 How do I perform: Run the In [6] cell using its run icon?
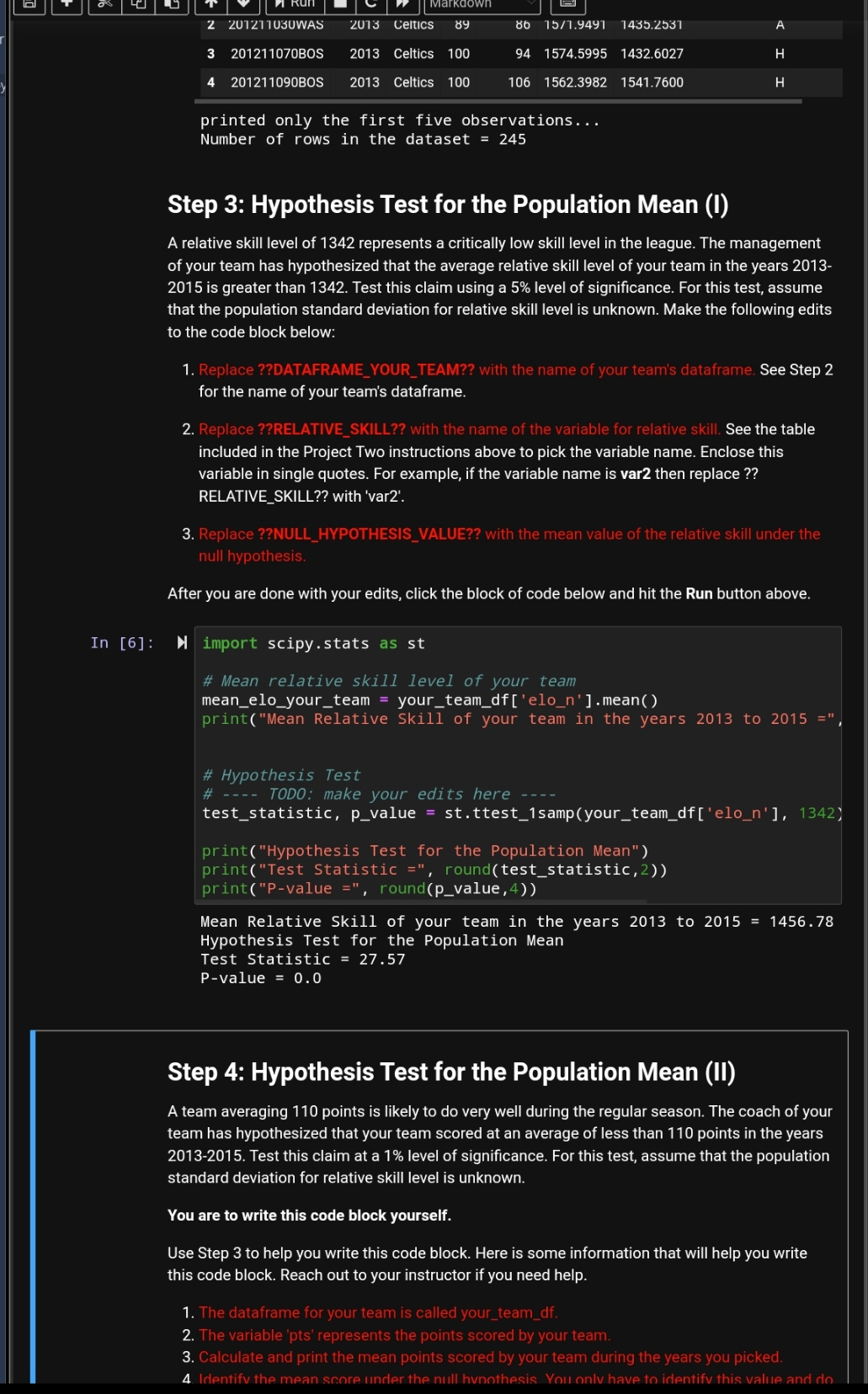pos(182,643)
